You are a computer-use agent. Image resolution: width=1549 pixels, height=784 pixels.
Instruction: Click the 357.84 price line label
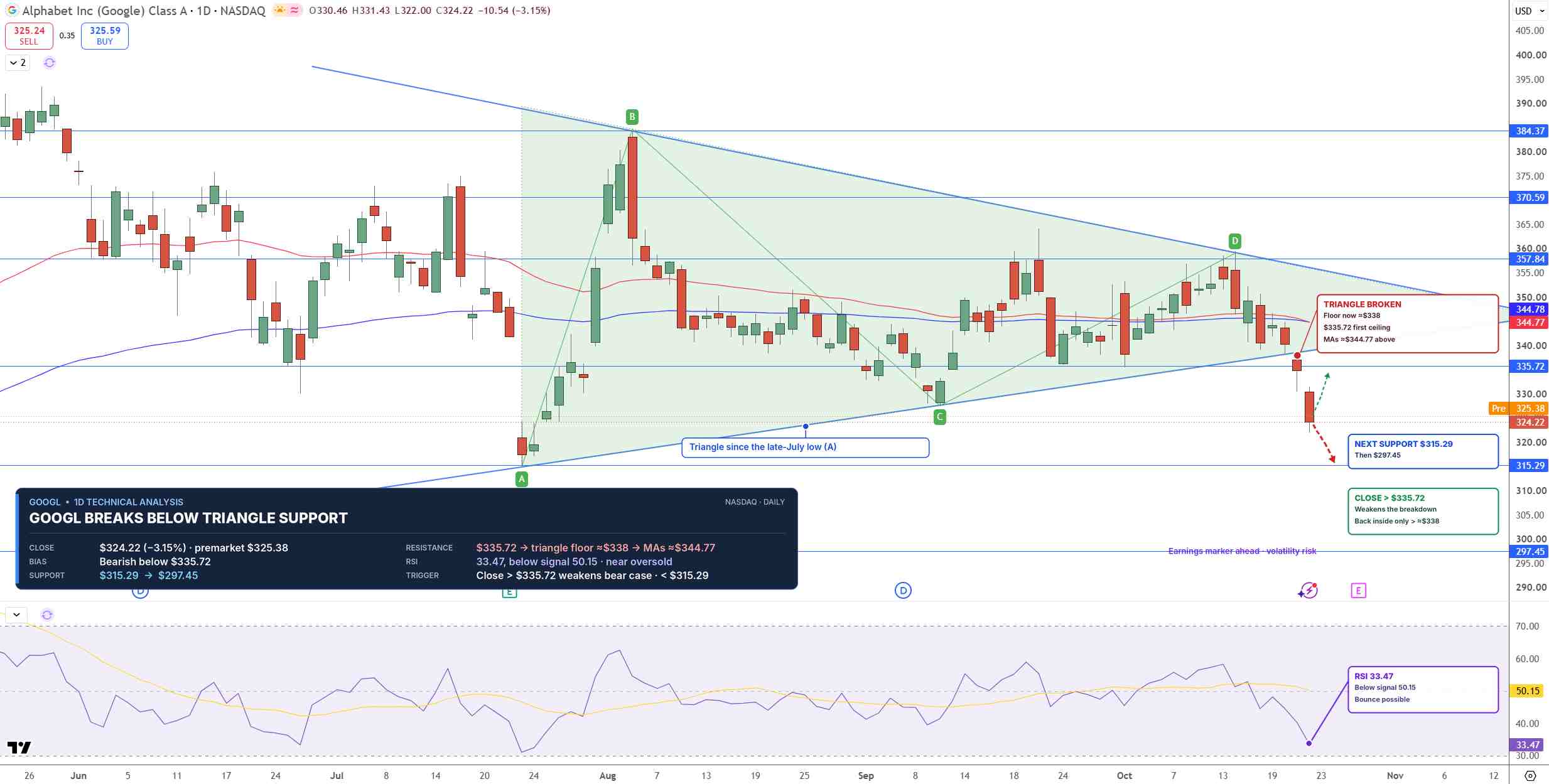tap(1529, 259)
